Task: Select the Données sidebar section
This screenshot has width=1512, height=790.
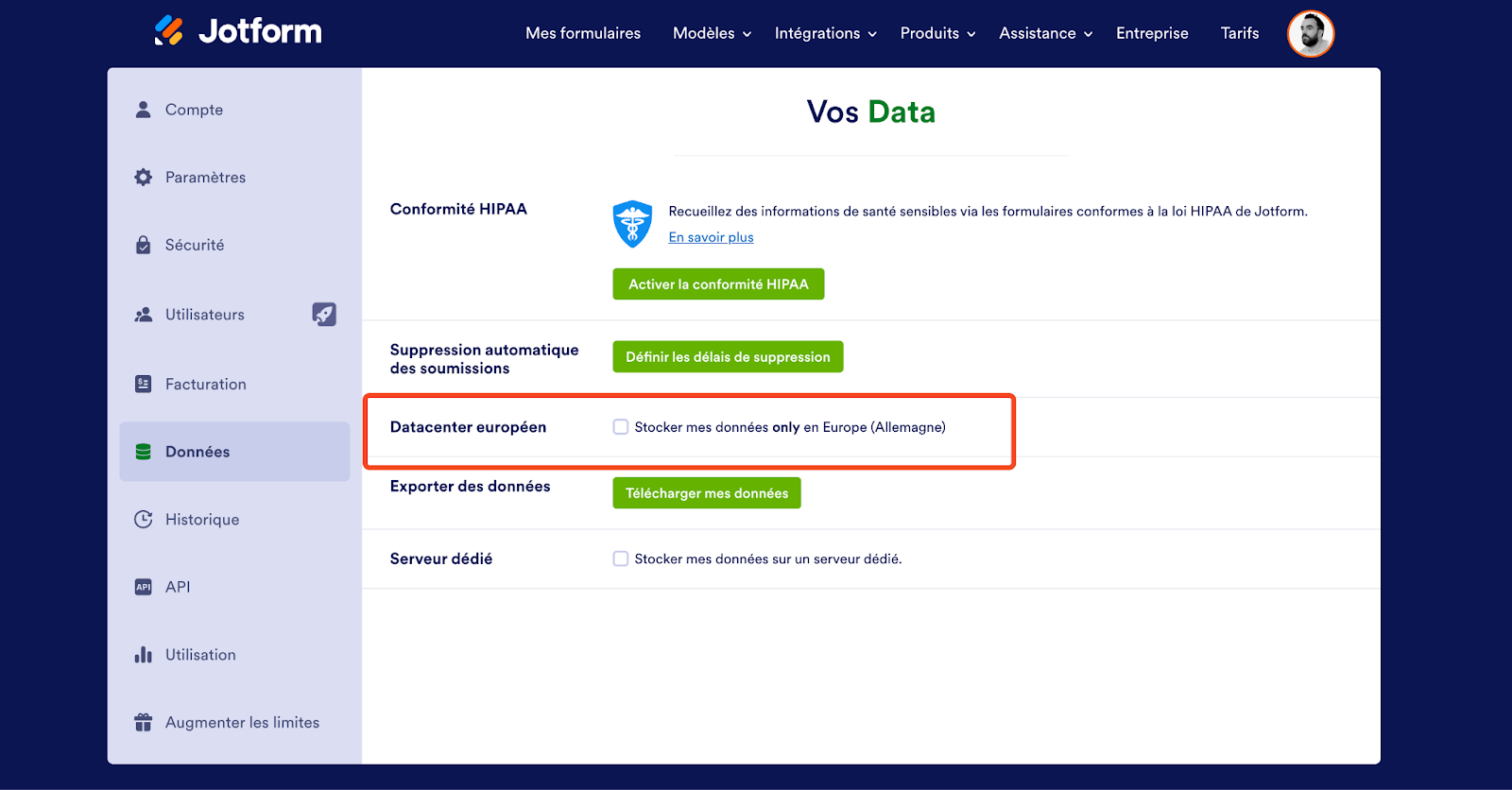Action: (x=234, y=452)
